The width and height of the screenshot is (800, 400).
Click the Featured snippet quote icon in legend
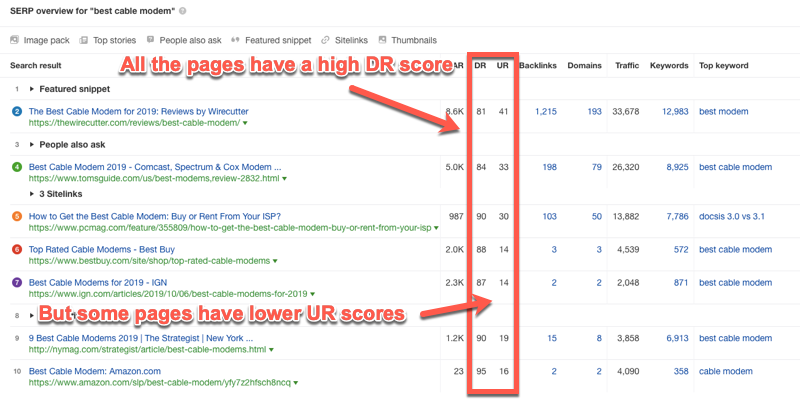click(234, 41)
